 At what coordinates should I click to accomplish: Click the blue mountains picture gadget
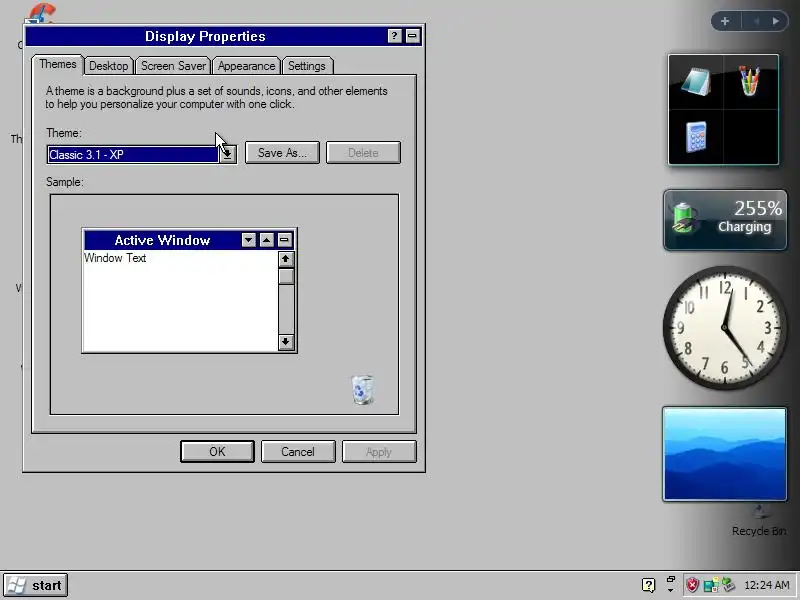coord(724,454)
